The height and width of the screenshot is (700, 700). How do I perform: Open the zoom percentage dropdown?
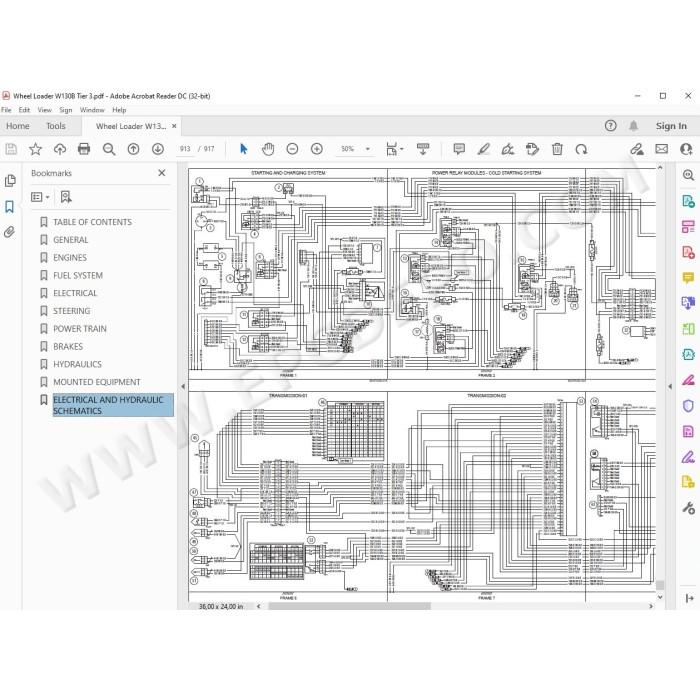[x=367, y=149]
